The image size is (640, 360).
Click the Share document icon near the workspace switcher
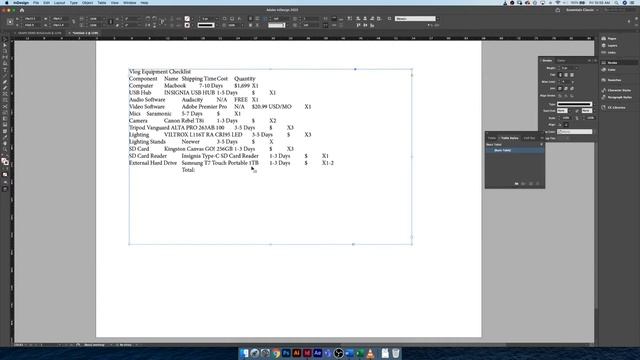coord(558,10)
